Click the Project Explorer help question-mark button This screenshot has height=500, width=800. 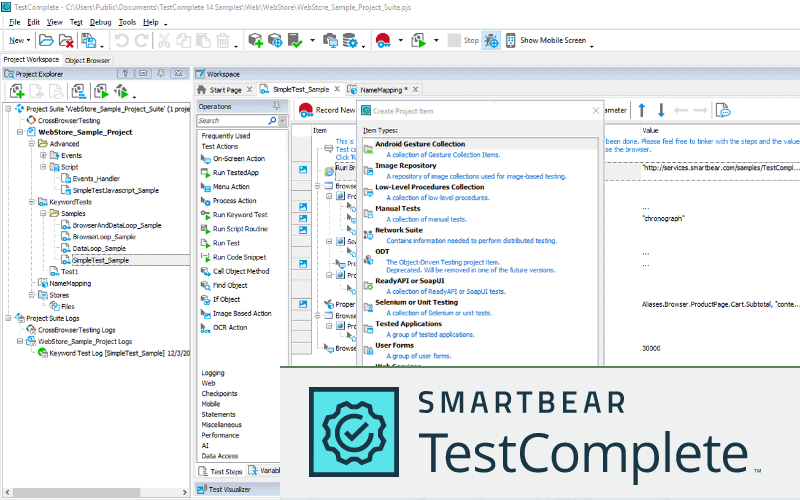point(126,73)
